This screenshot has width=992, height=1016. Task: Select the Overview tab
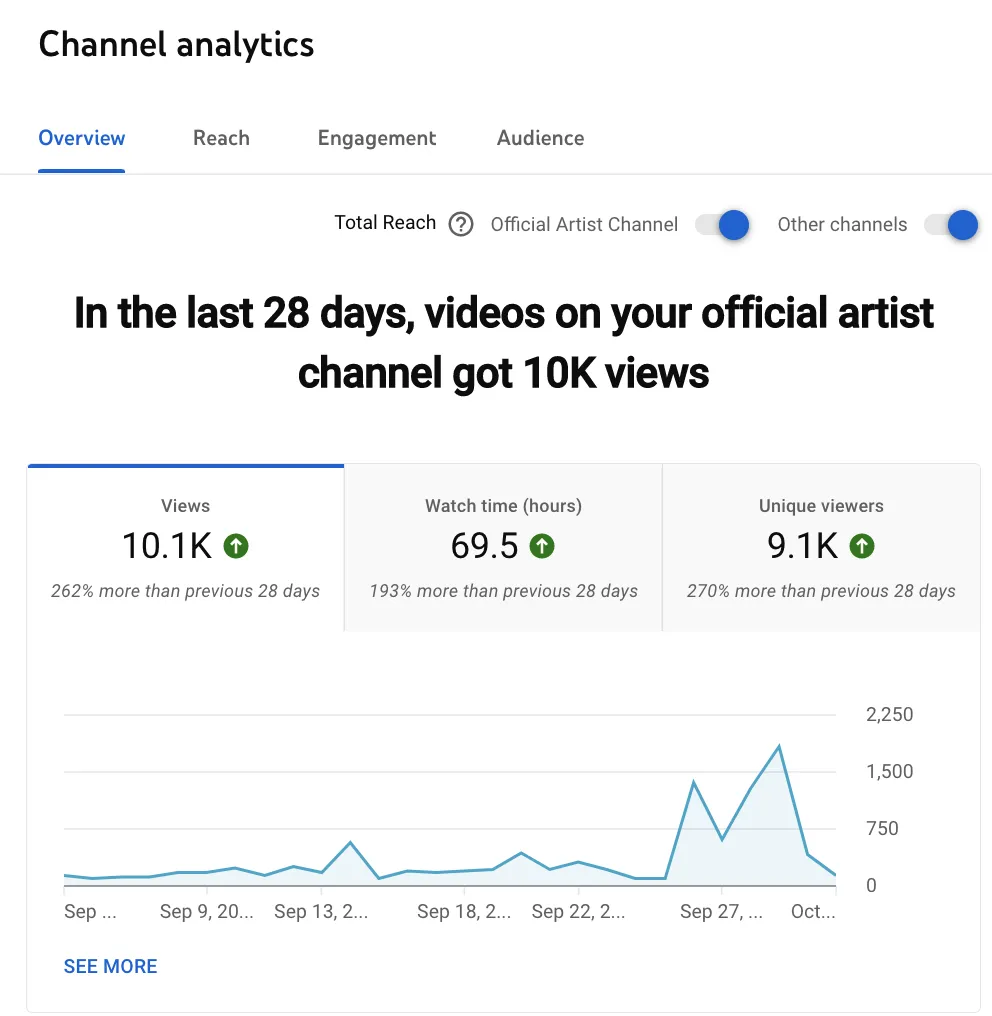82,138
